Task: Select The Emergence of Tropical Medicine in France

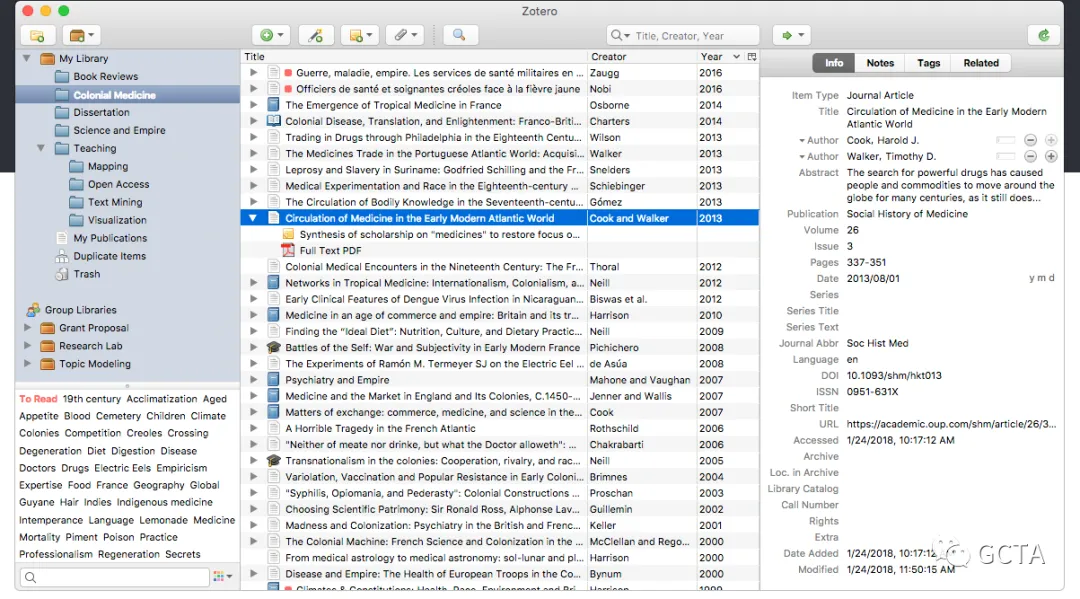Action: pos(393,105)
